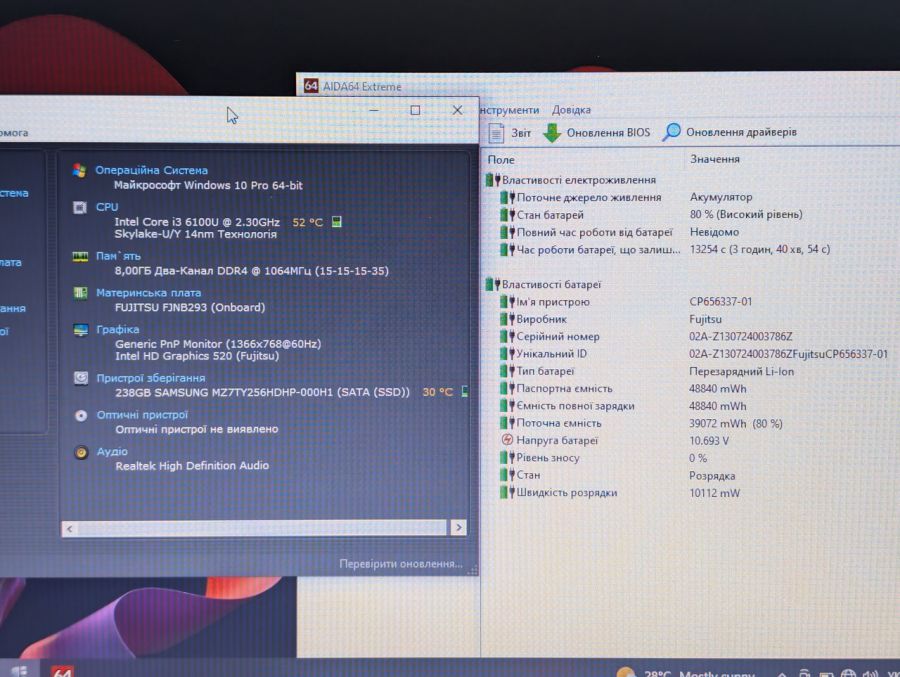Viewport: 900px width, 677px height.
Task: Click the motherboard icon beside Материнська плата
Action: pos(80,293)
